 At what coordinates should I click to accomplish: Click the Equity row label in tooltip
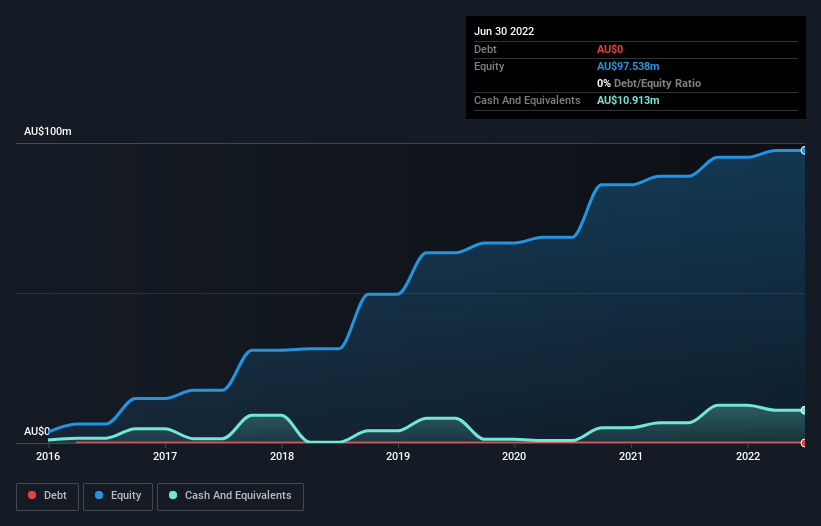point(489,66)
